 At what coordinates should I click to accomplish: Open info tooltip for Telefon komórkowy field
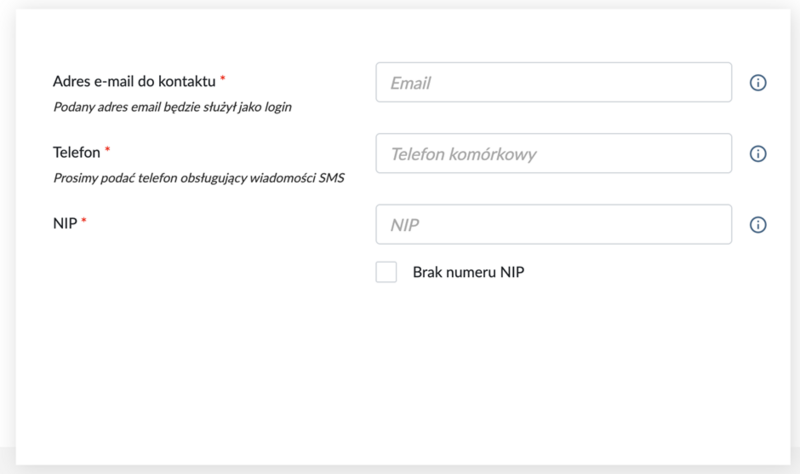pos(757,154)
